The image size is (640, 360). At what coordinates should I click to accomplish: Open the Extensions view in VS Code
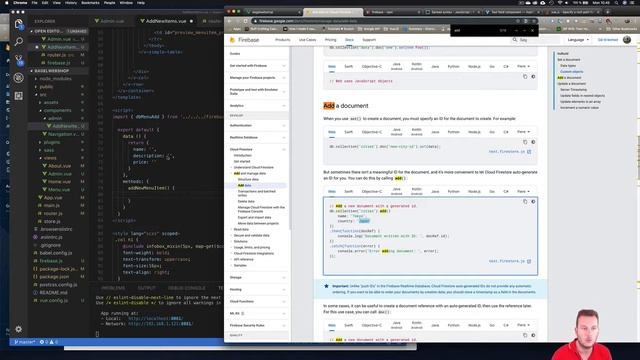(18, 96)
